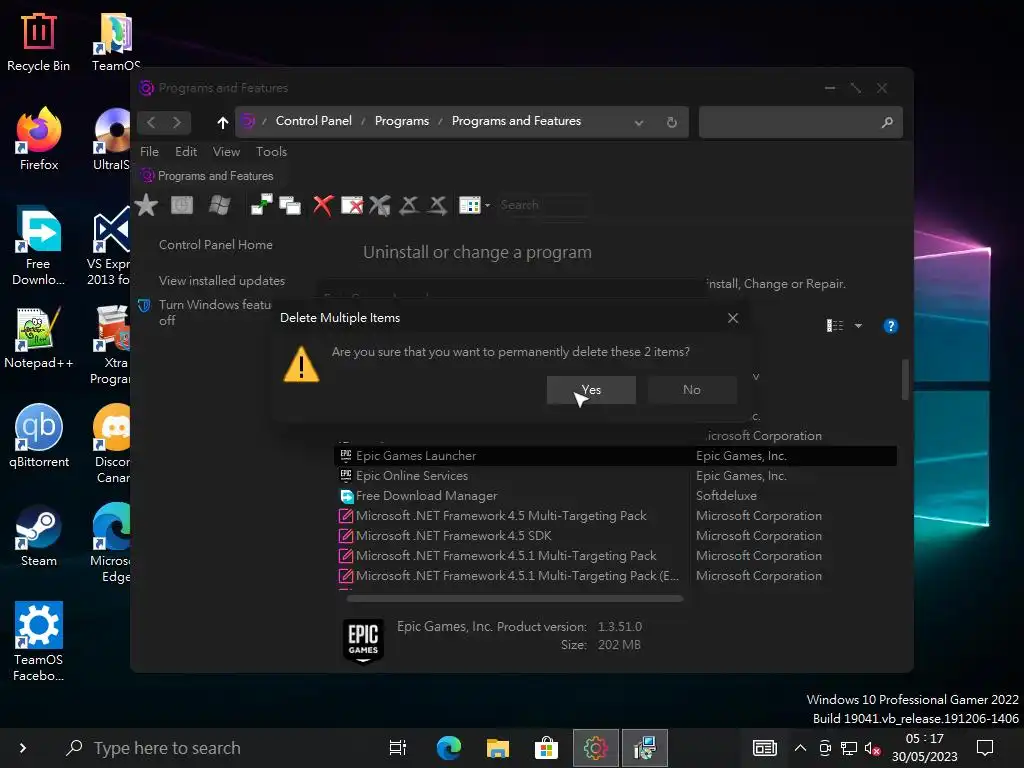Click Programs in the address breadcrumb
The image size is (1024, 768).
[x=402, y=121]
